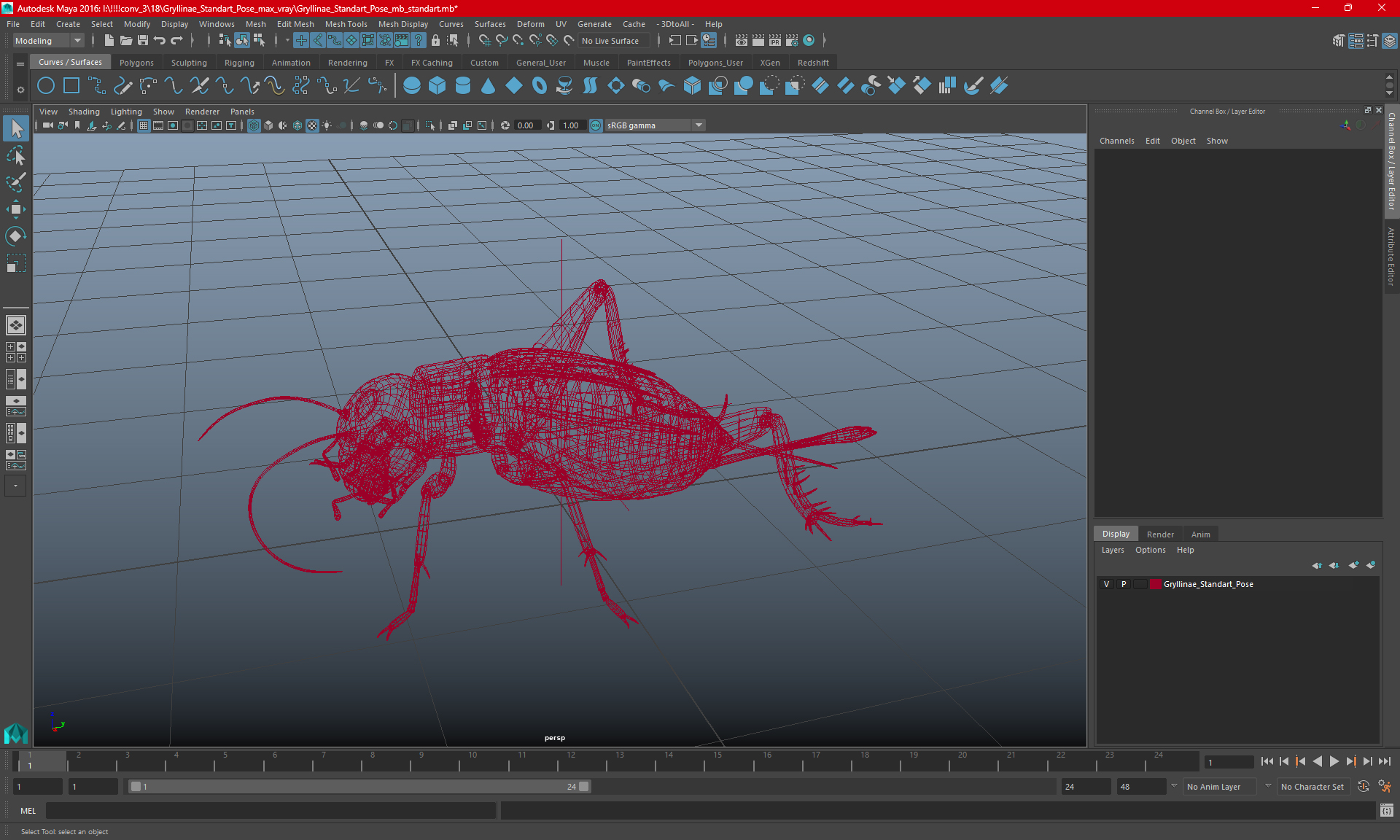Click the MEL command language label
Screen dimensions: 1400x840
point(28,811)
